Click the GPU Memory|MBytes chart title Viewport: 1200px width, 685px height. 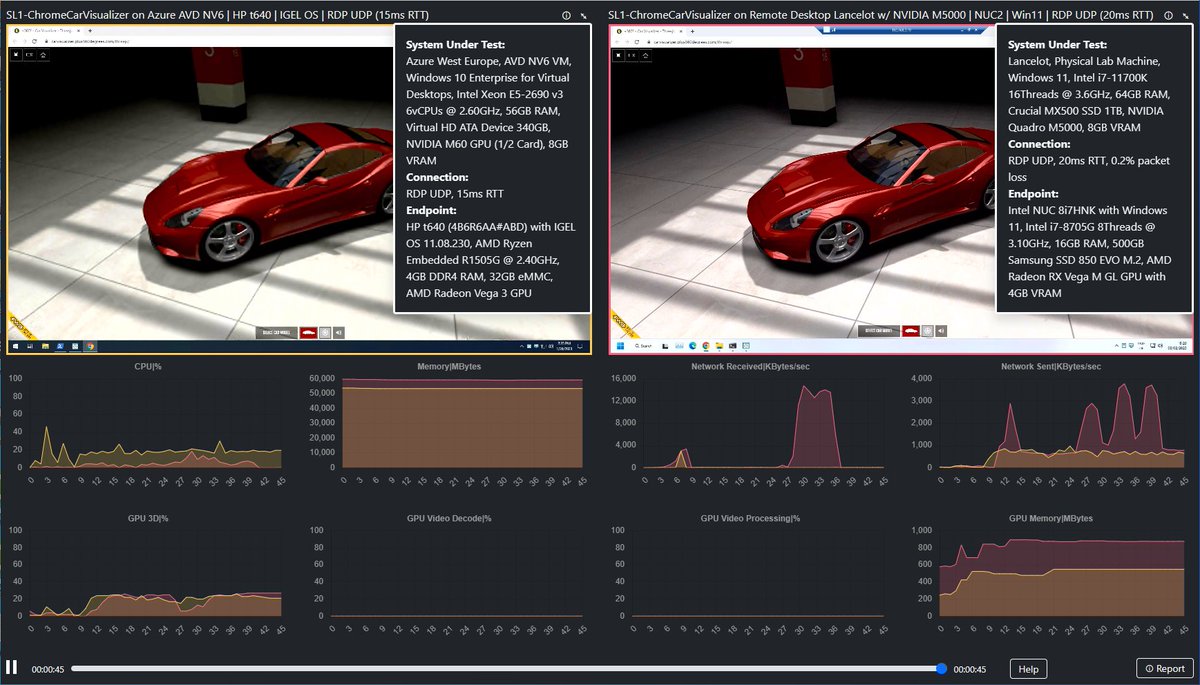pyautogui.click(x=1049, y=519)
